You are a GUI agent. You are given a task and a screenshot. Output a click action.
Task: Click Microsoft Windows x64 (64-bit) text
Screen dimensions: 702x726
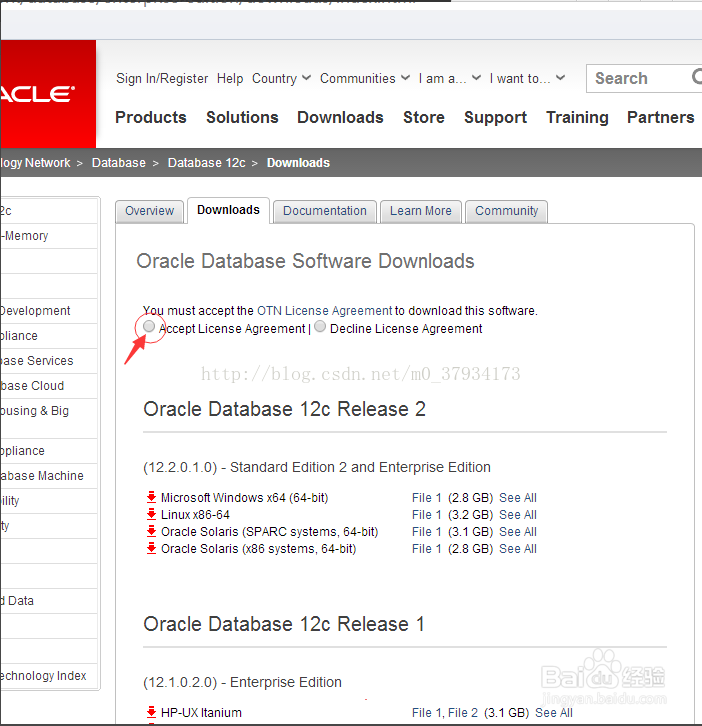pyautogui.click(x=244, y=498)
